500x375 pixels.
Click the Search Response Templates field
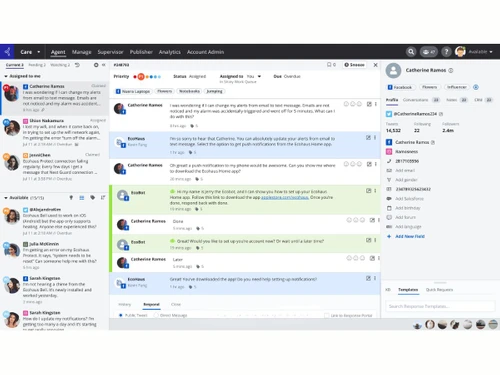tap(440, 306)
